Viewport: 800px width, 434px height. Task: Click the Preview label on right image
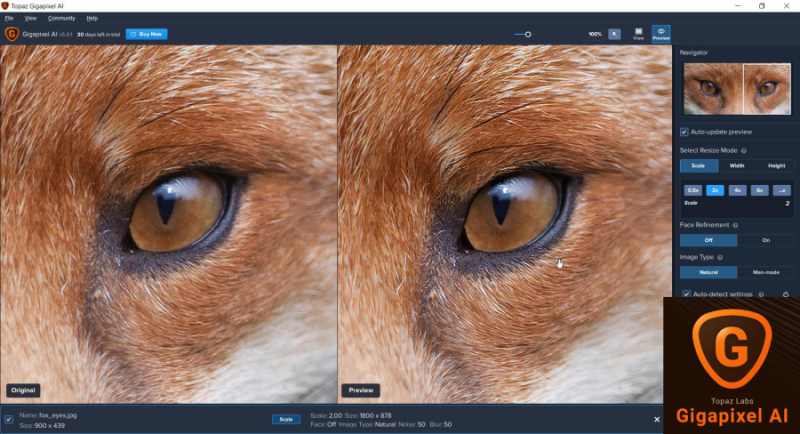[361, 390]
